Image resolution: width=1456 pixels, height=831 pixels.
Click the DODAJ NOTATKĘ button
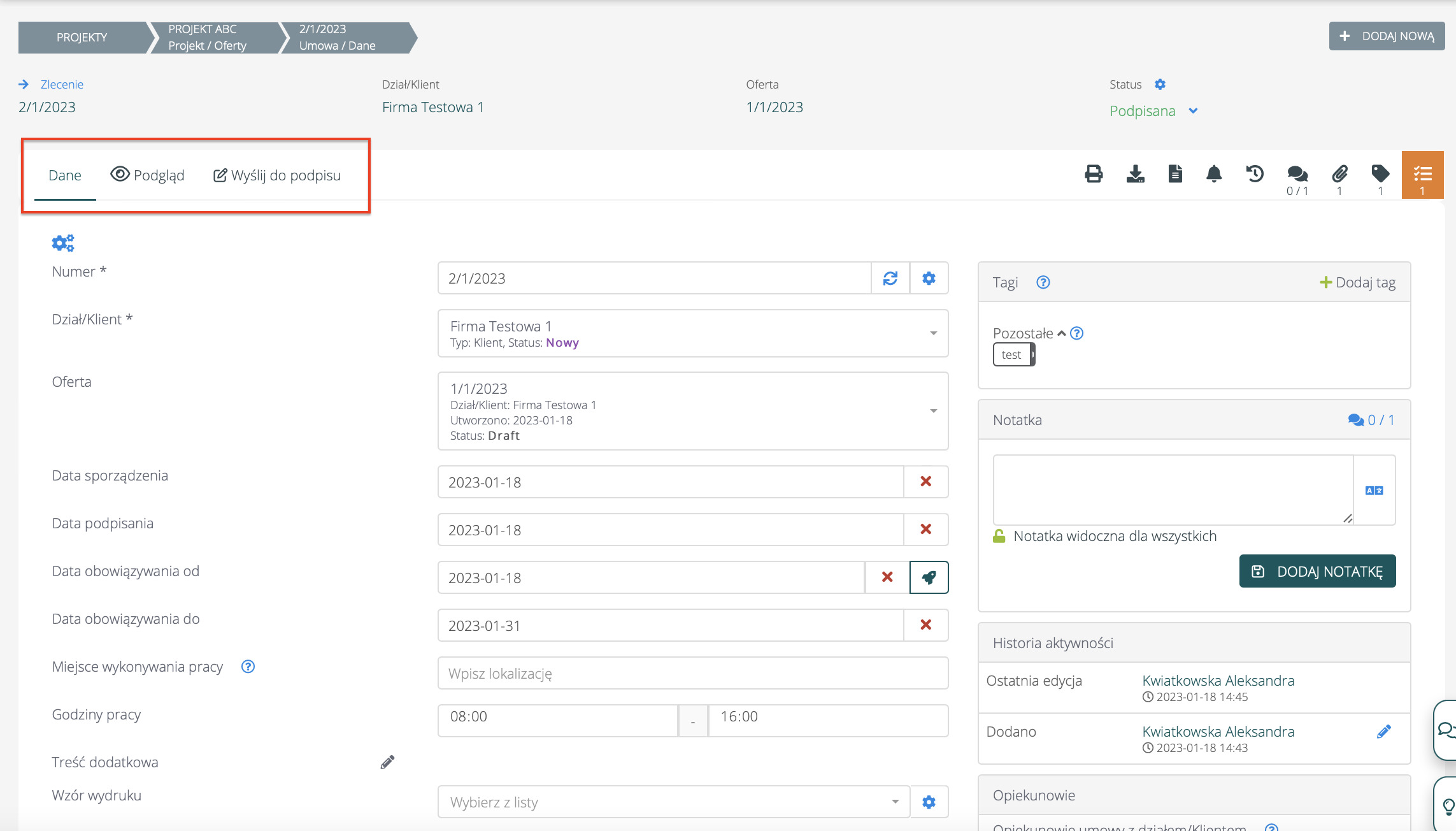click(x=1317, y=571)
